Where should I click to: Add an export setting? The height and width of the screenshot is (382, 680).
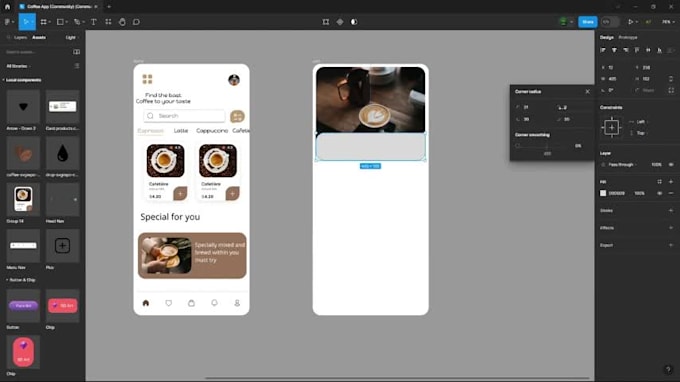670,245
